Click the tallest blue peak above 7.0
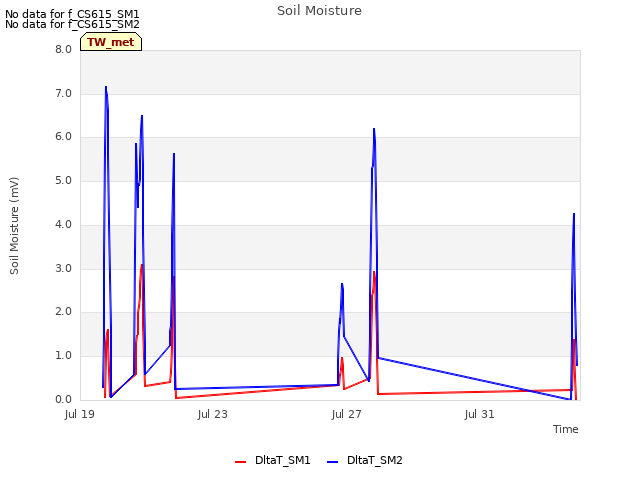Screen dimensions: 640x480 pyautogui.click(x=106, y=87)
